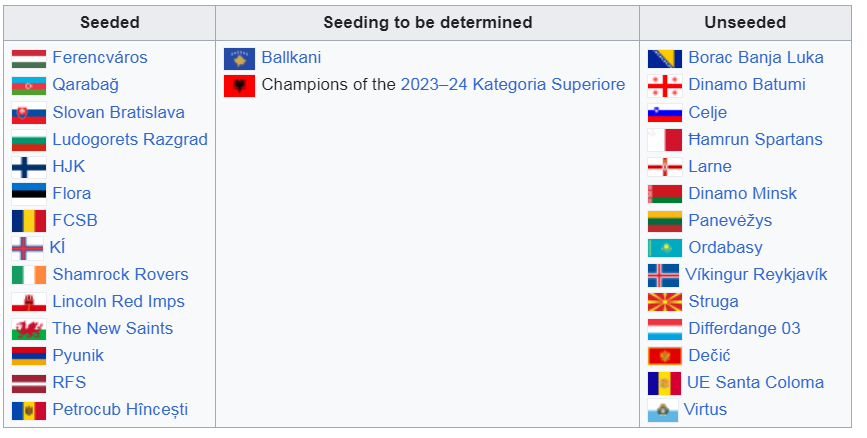
Task: Open the Slovan Bratislava link
Action: [x=118, y=112]
